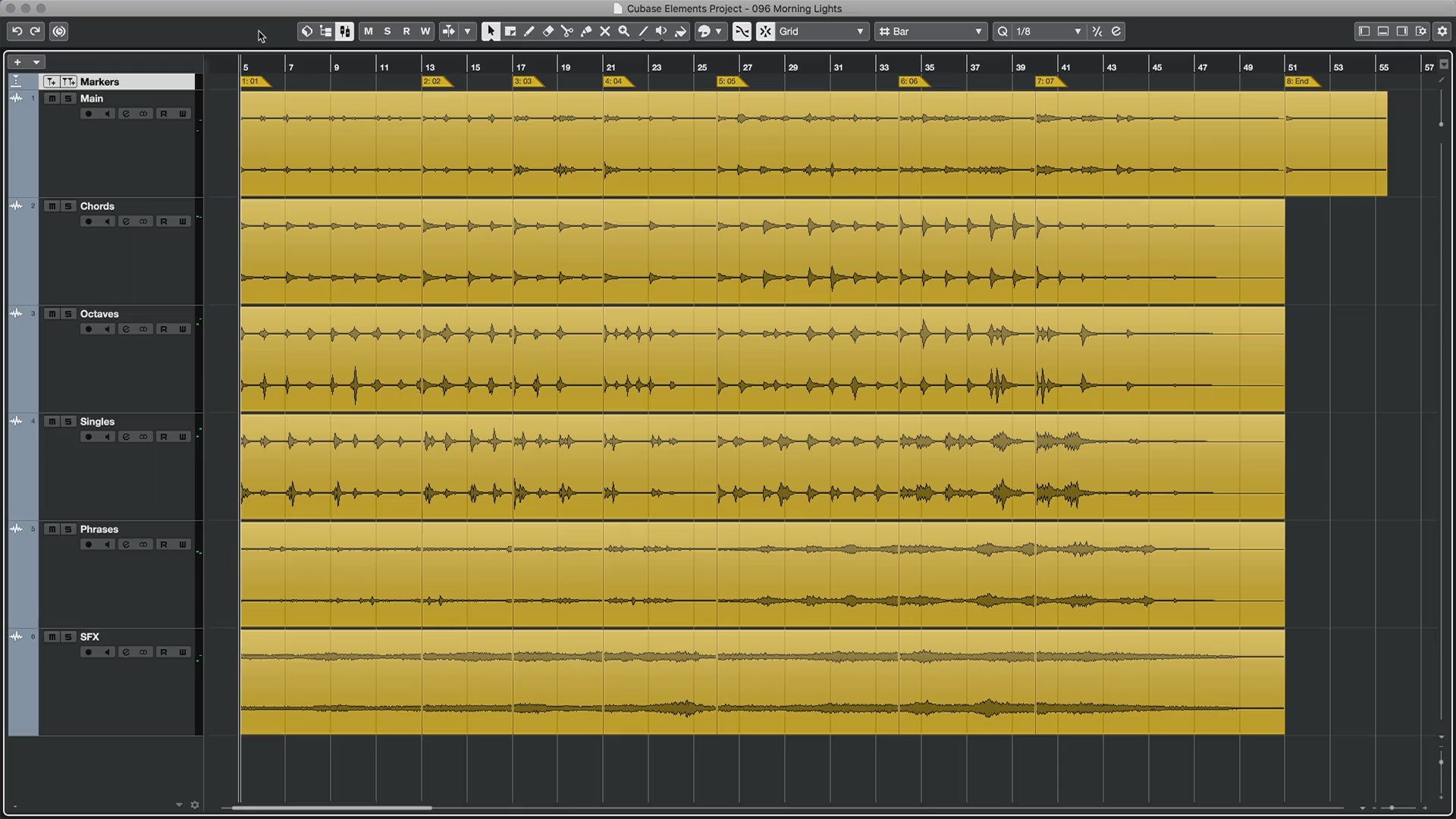Viewport: 1456px width, 819px height.
Task: Click the Undo arrow icon
Action: coord(17,31)
